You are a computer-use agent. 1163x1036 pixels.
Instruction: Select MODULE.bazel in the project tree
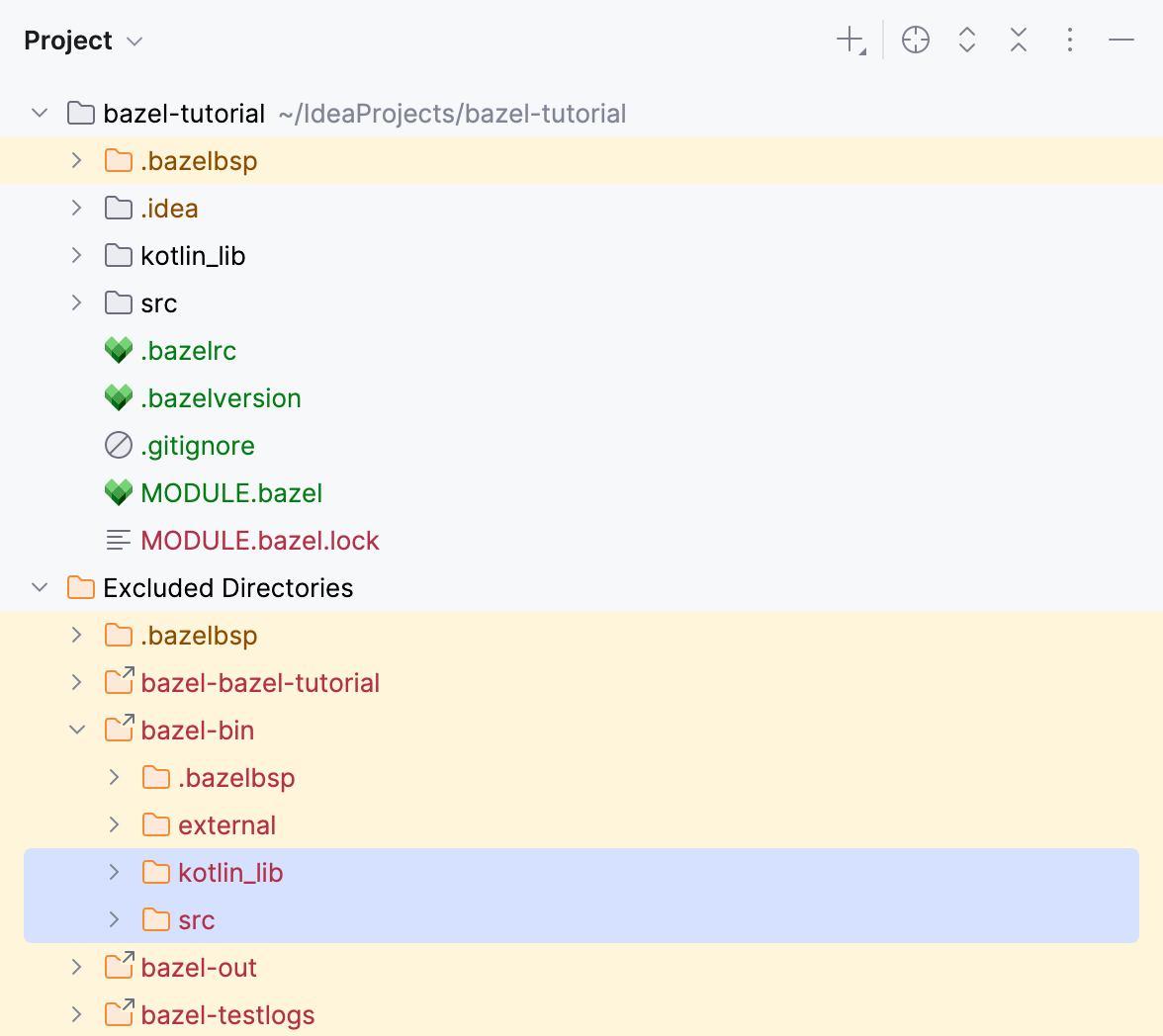230,492
